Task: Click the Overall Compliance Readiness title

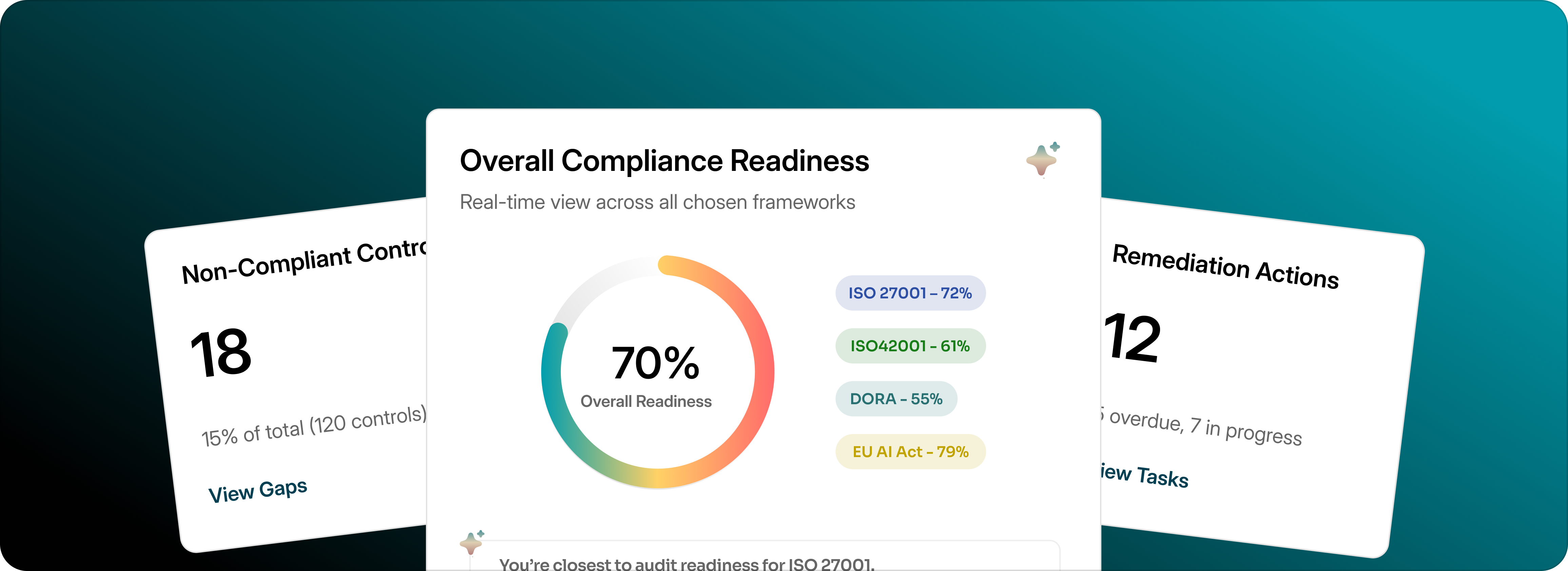Action: pyautogui.click(x=664, y=161)
